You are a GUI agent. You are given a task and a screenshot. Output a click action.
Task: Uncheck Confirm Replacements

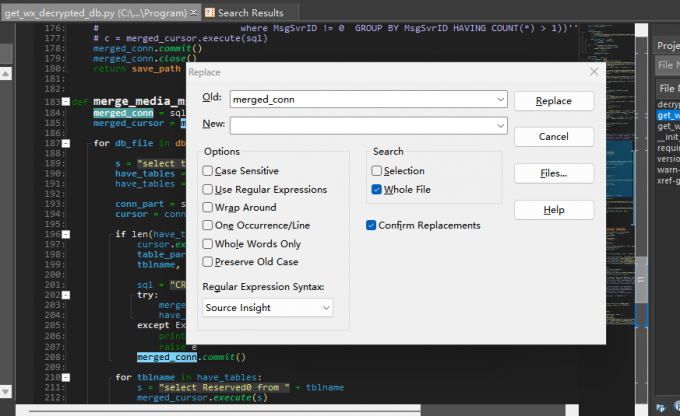[371, 225]
